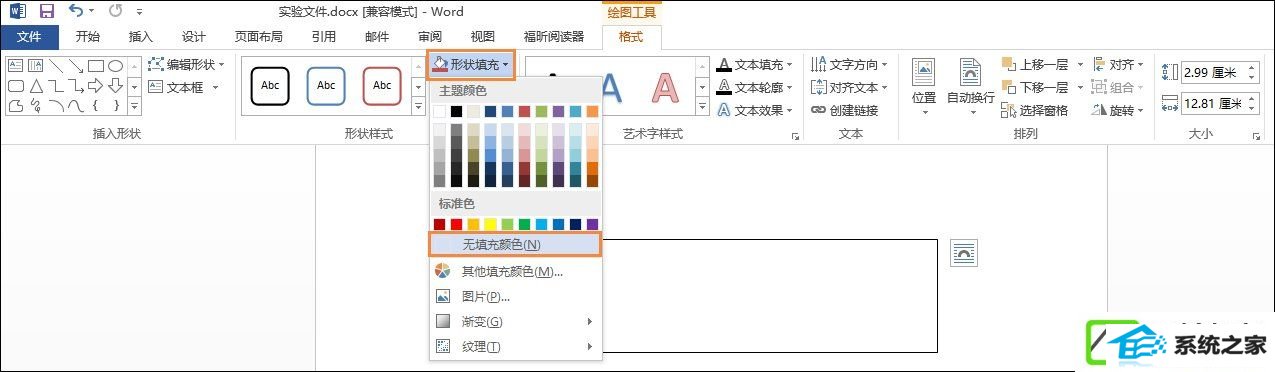Choose the Freeform shape tool
This screenshot has width=1275, height=372.
tap(16, 106)
